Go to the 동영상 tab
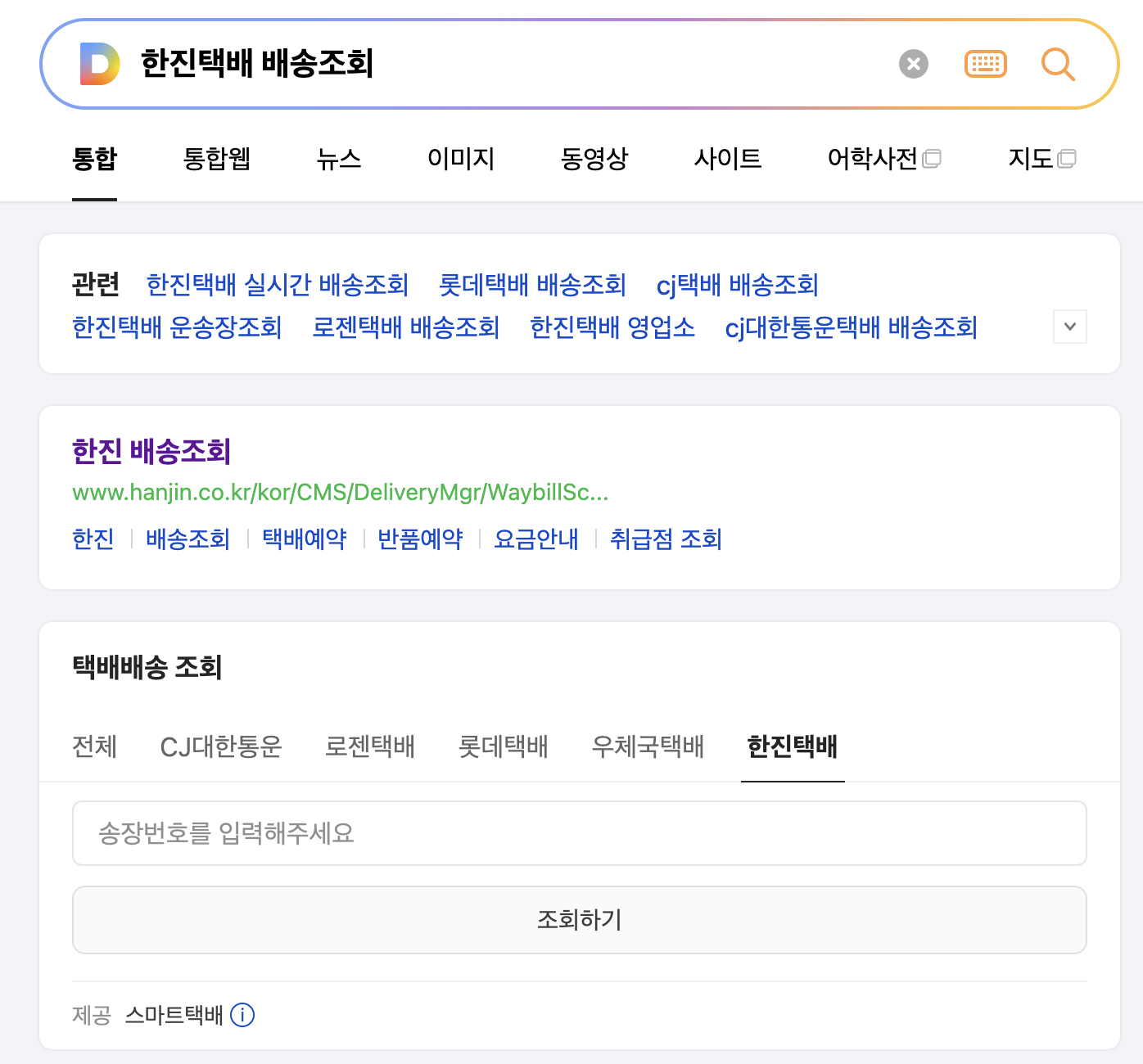Image resolution: width=1143 pixels, height=1064 pixels. [x=594, y=159]
